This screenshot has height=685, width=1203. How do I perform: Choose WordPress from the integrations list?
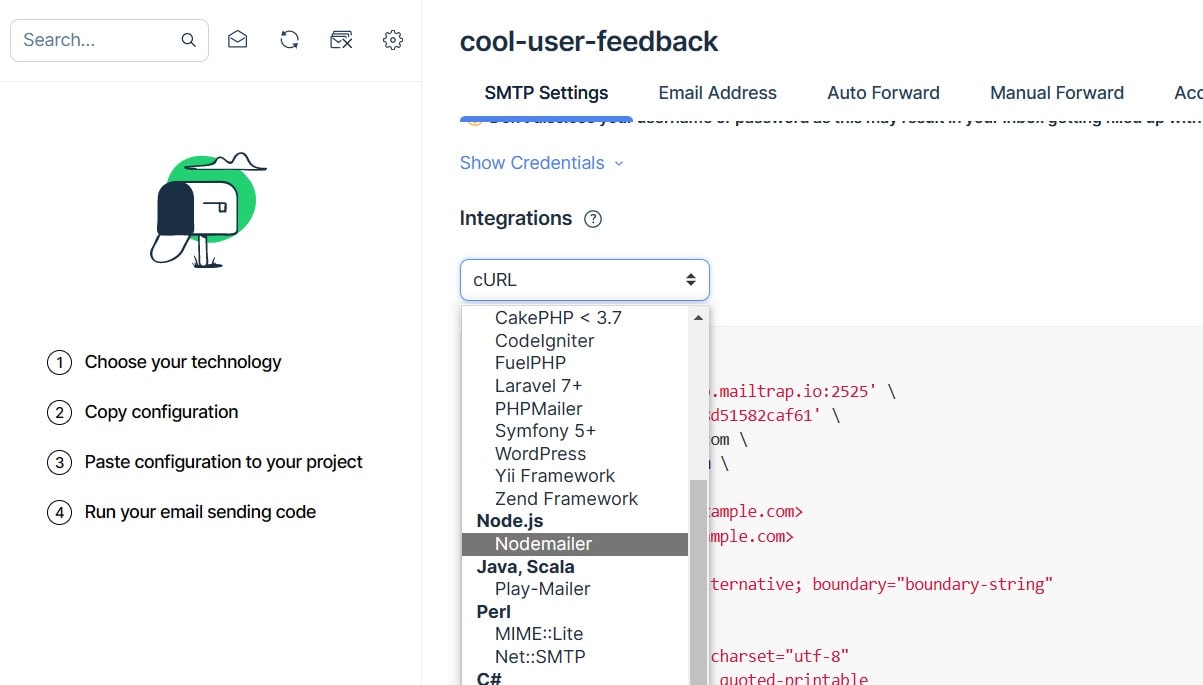575,454
